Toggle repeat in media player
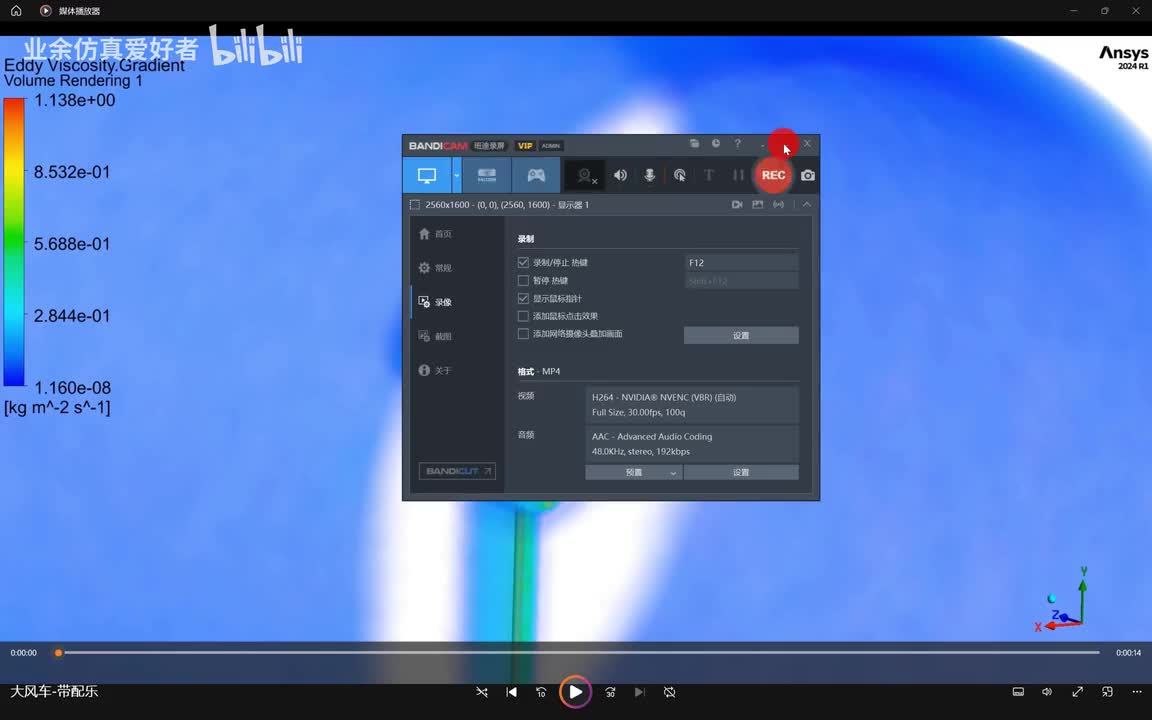The width and height of the screenshot is (1152, 720). coord(669,692)
